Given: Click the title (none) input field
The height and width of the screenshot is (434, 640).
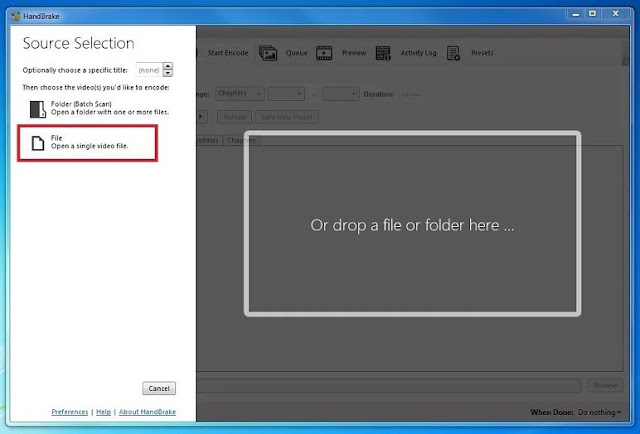Looking at the screenshot, I should coord(149,70).
